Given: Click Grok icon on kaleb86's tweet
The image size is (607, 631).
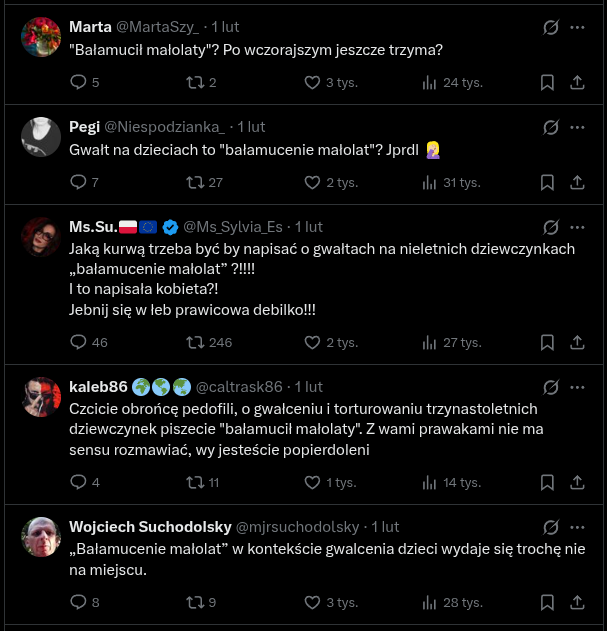Looking at the screenshot, I should click(549, 387).
